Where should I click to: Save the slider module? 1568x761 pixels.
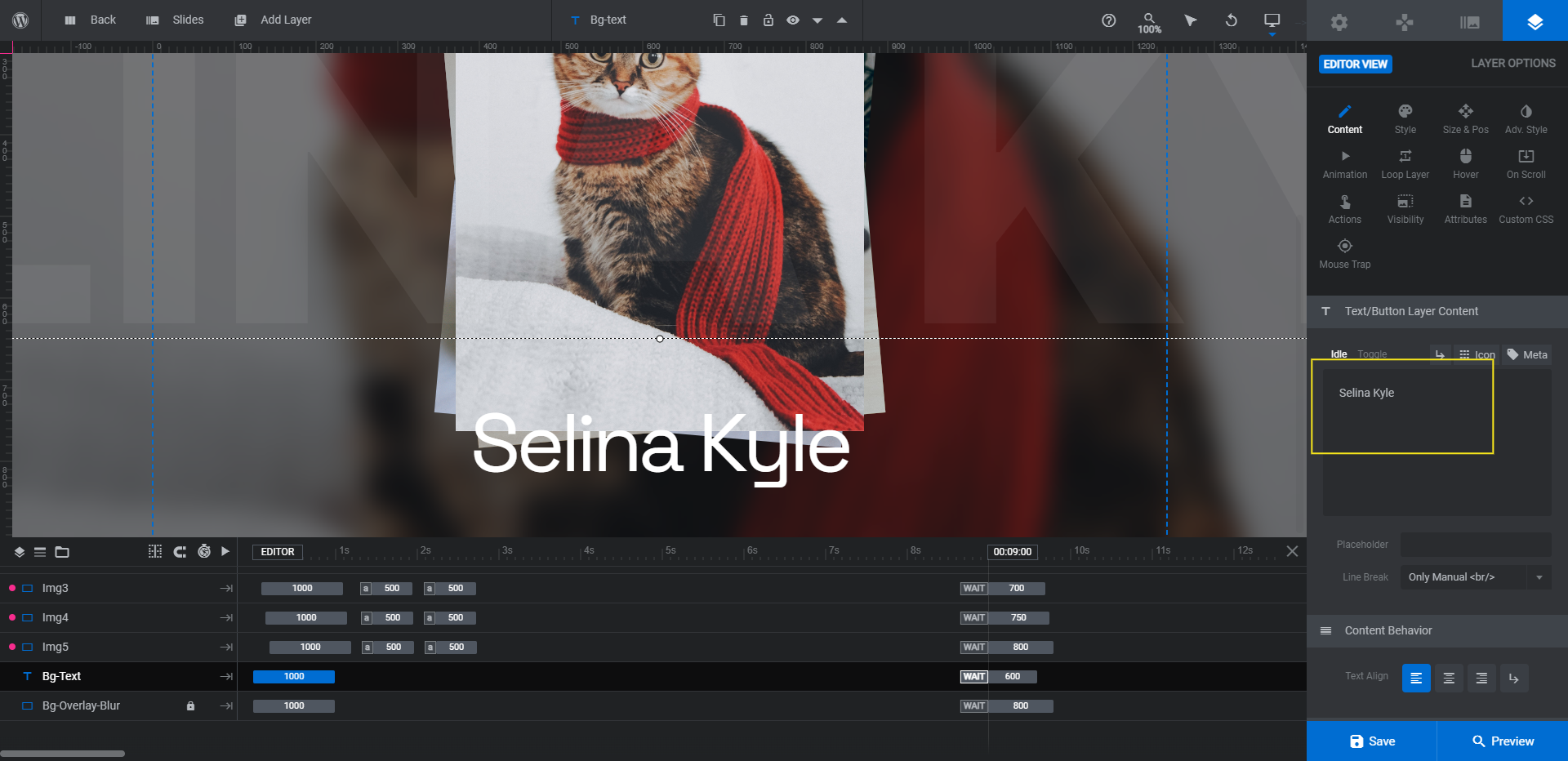pyautogui.click(x=1372, y=741)
